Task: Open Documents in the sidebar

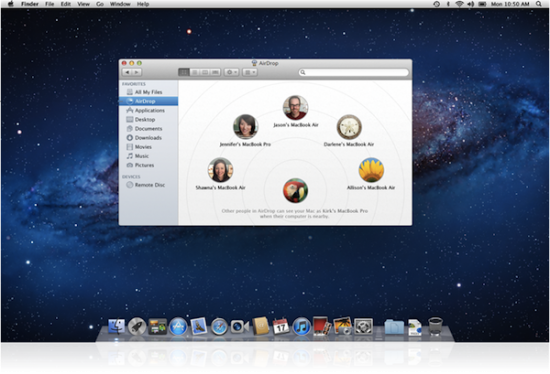Action: (148, 128)
